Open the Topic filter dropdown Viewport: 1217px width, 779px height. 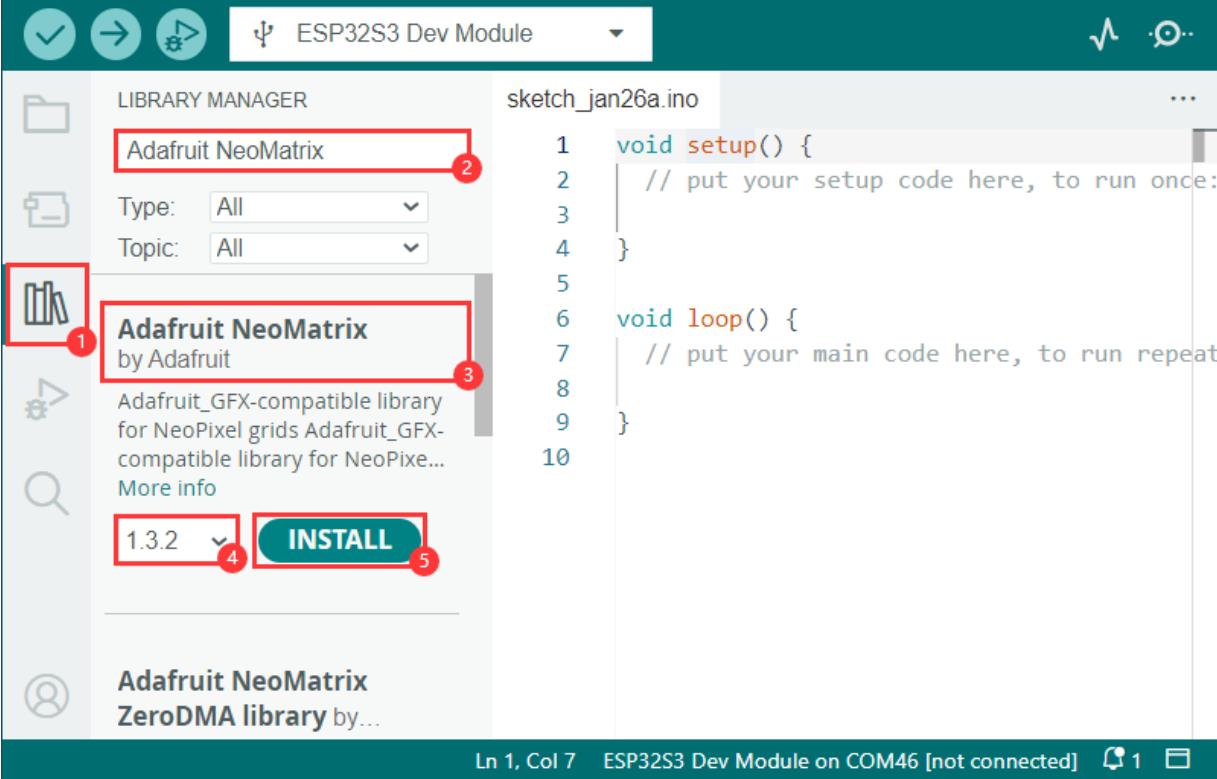[x=318, y=247]
